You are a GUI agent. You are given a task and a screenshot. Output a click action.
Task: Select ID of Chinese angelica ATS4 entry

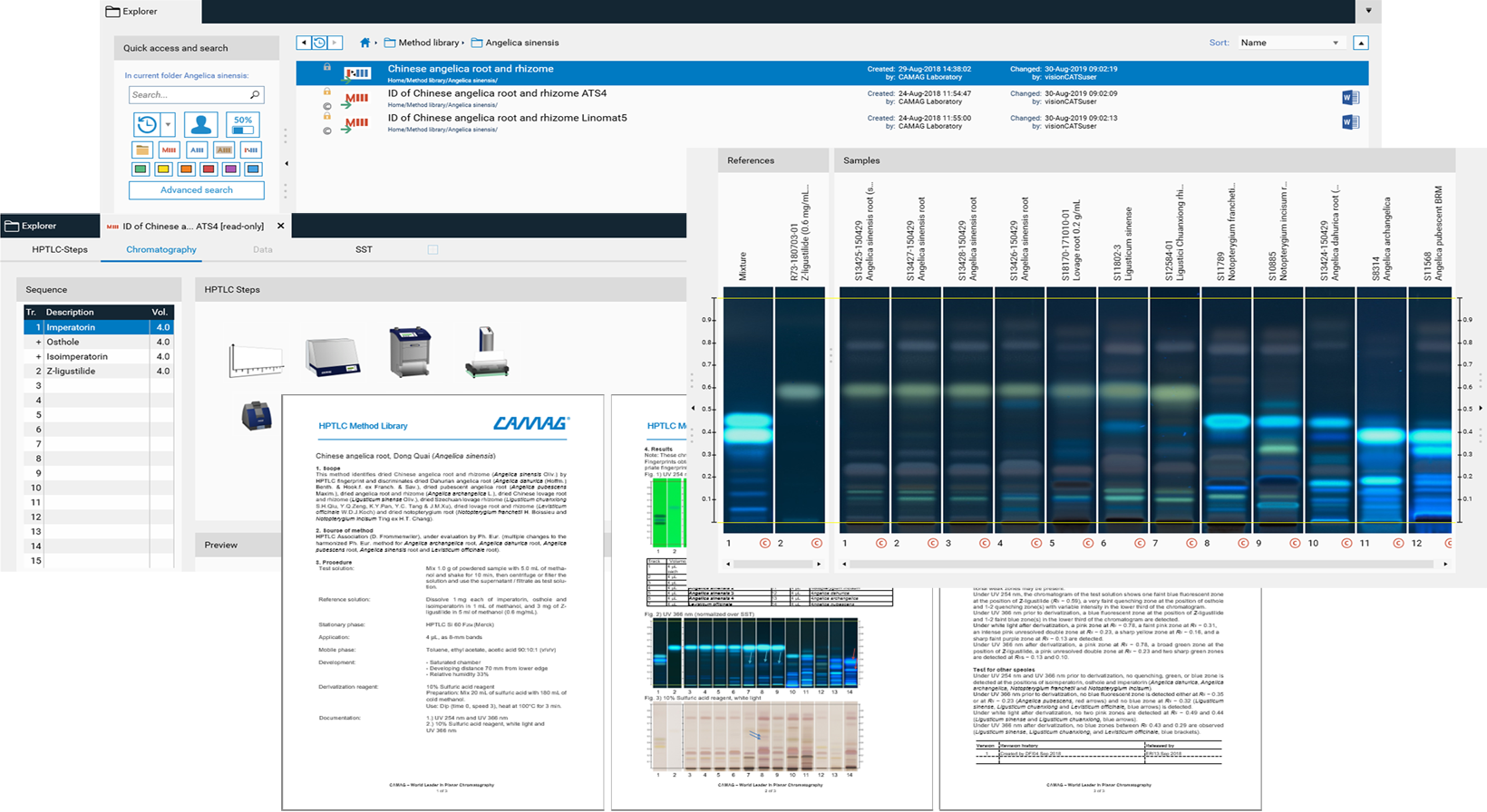pyautogui.click(x=831, y=98)
